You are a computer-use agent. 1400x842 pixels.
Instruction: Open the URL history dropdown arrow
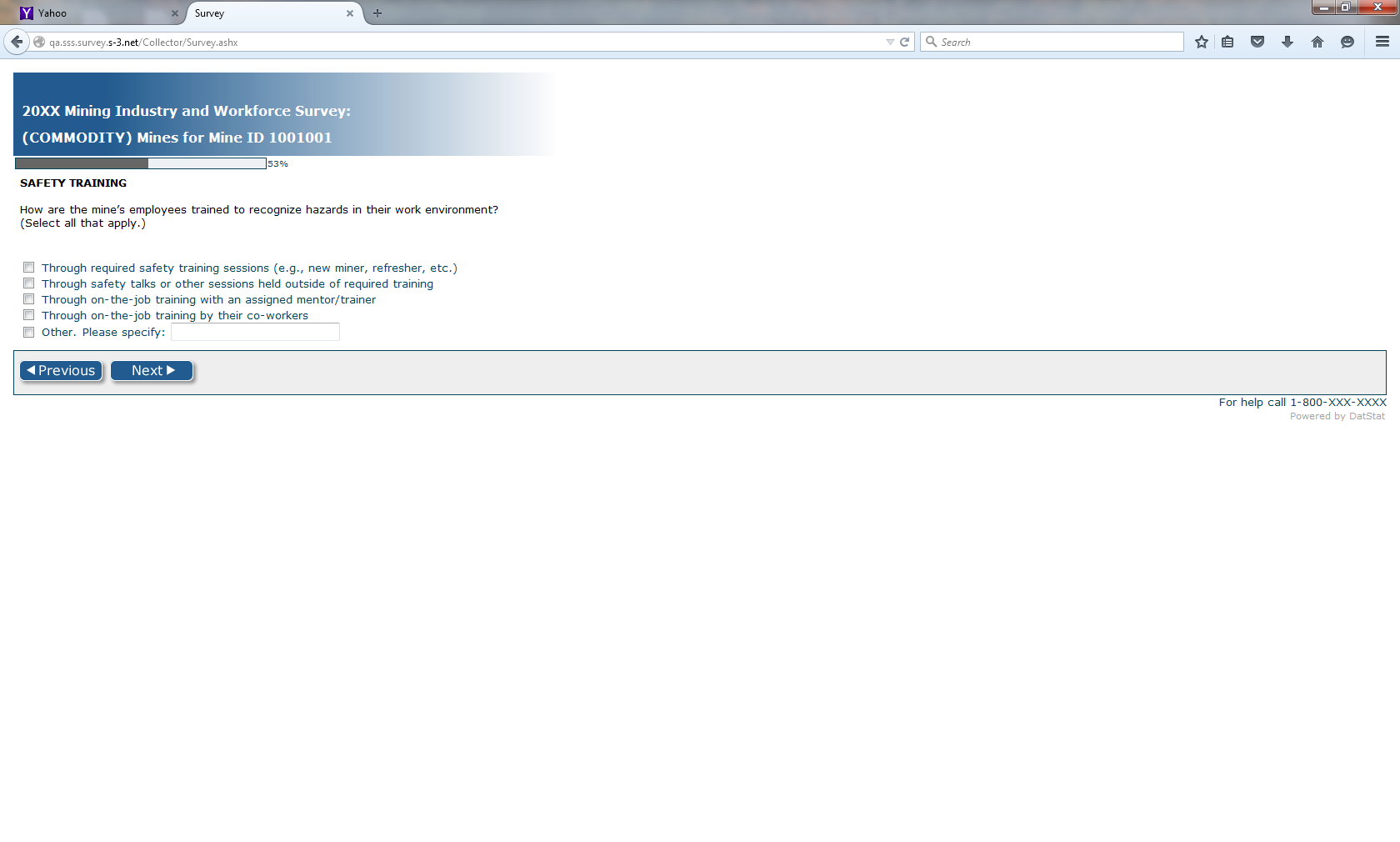890,42
